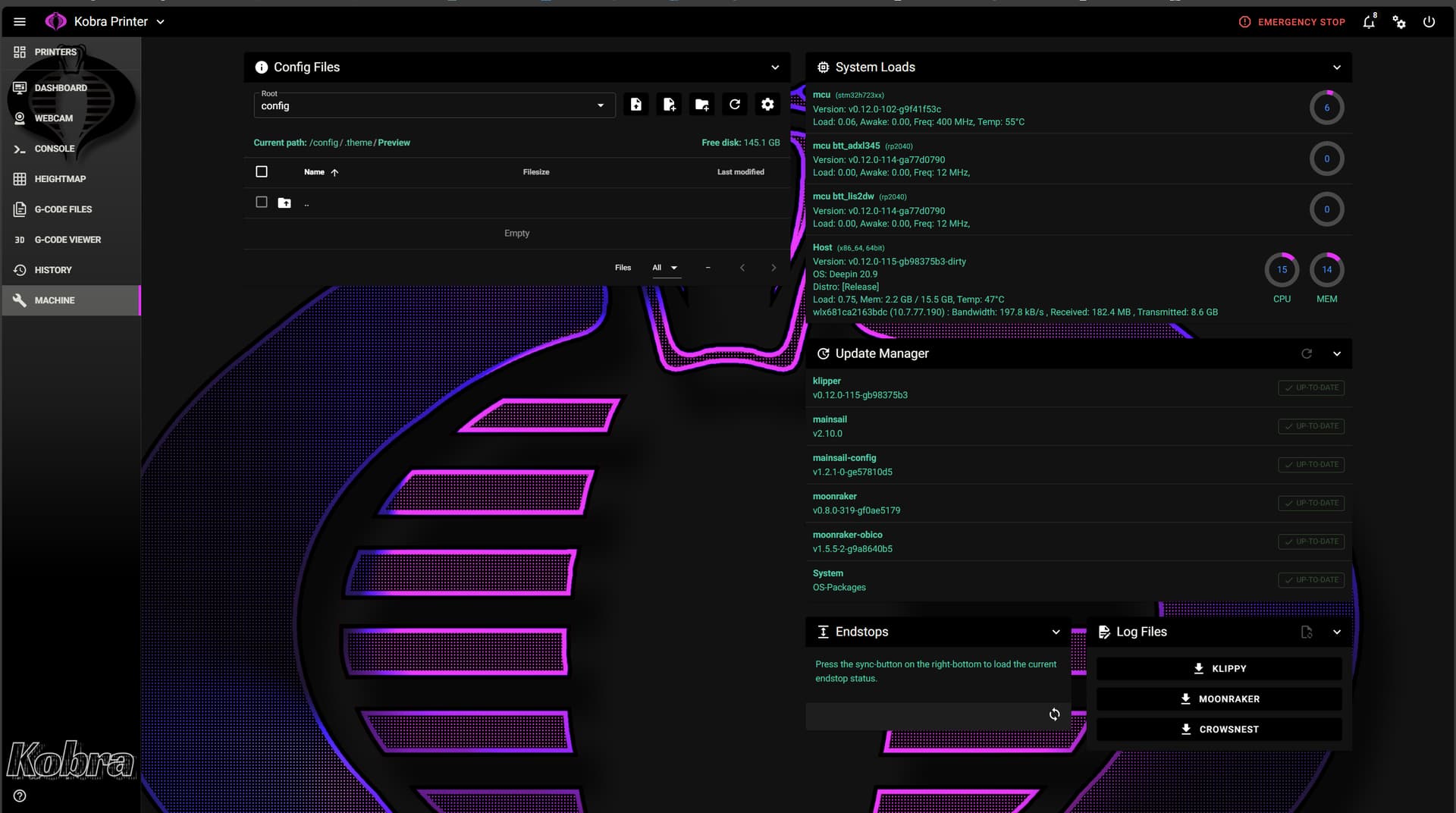The width and height of the screenshot is (1456, 813).
Task: Click the Log Files rollover icon
Action: 1307,632
